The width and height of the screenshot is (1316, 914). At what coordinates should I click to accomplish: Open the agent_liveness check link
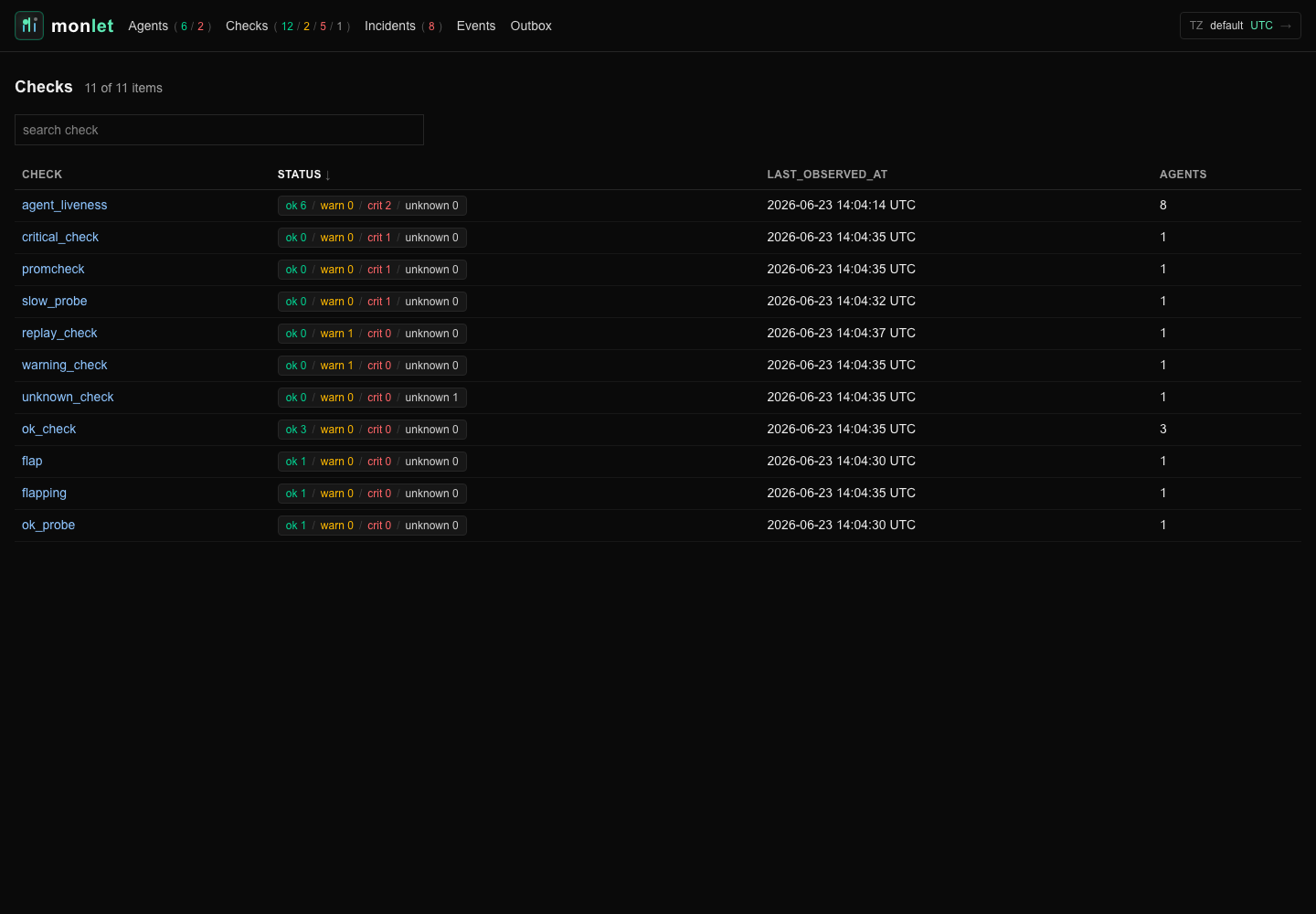point(64,205)
